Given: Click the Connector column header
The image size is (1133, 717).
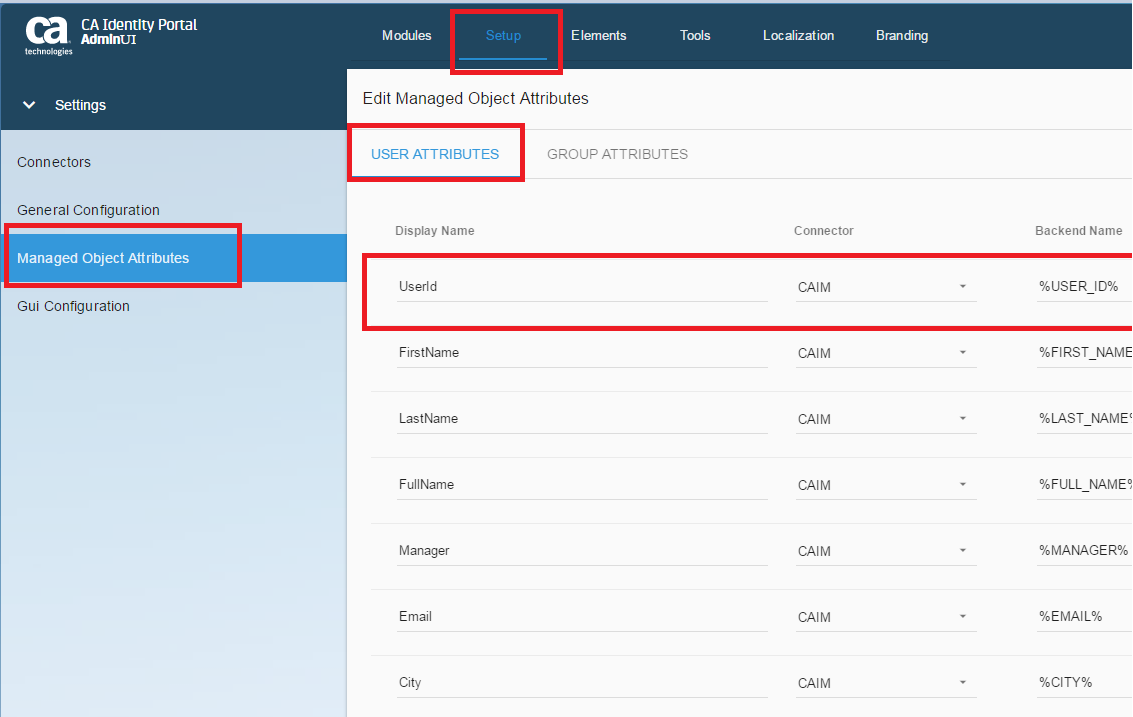Looking at the screenshot, I should click(x=823, y=231).
